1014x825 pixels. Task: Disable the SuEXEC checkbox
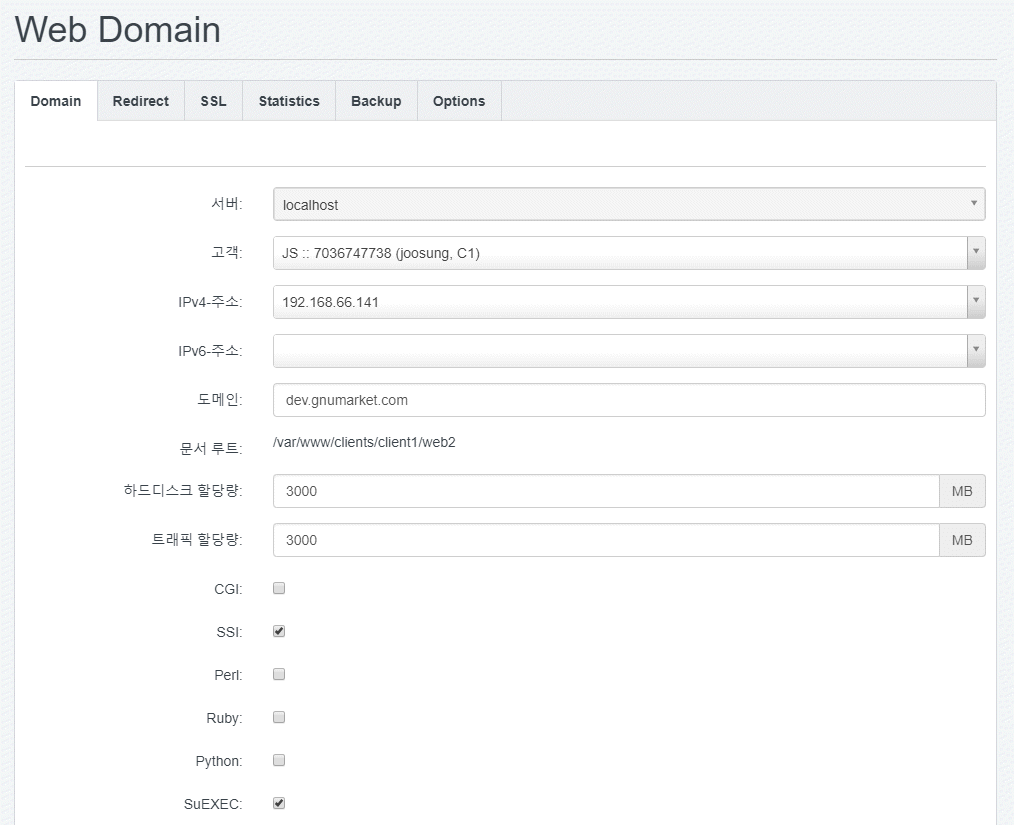280,803
